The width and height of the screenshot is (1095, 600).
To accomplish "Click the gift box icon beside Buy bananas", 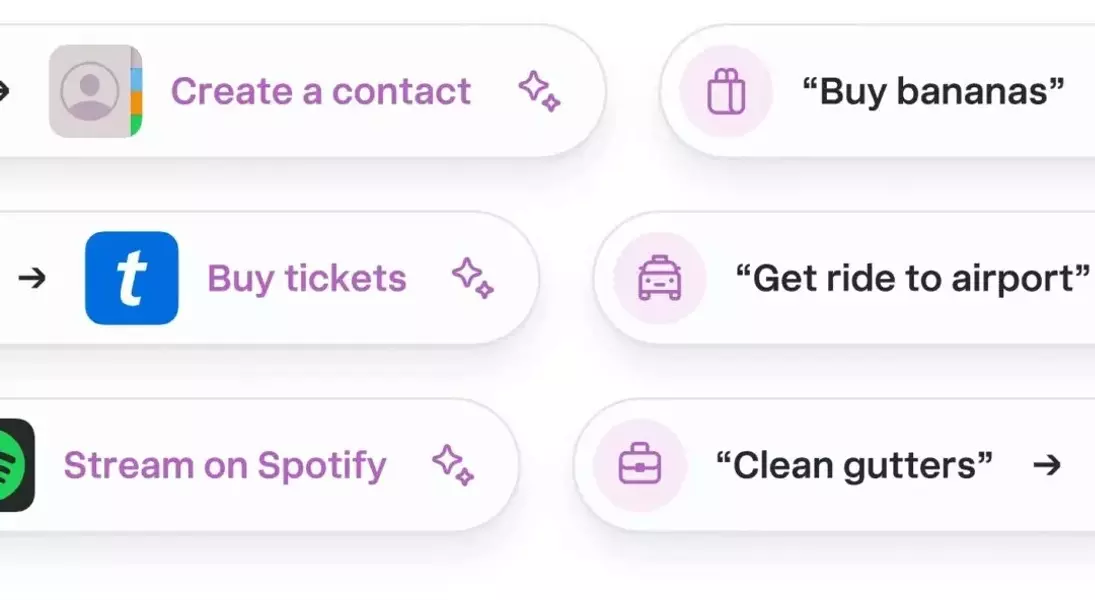I will (726, 92).
